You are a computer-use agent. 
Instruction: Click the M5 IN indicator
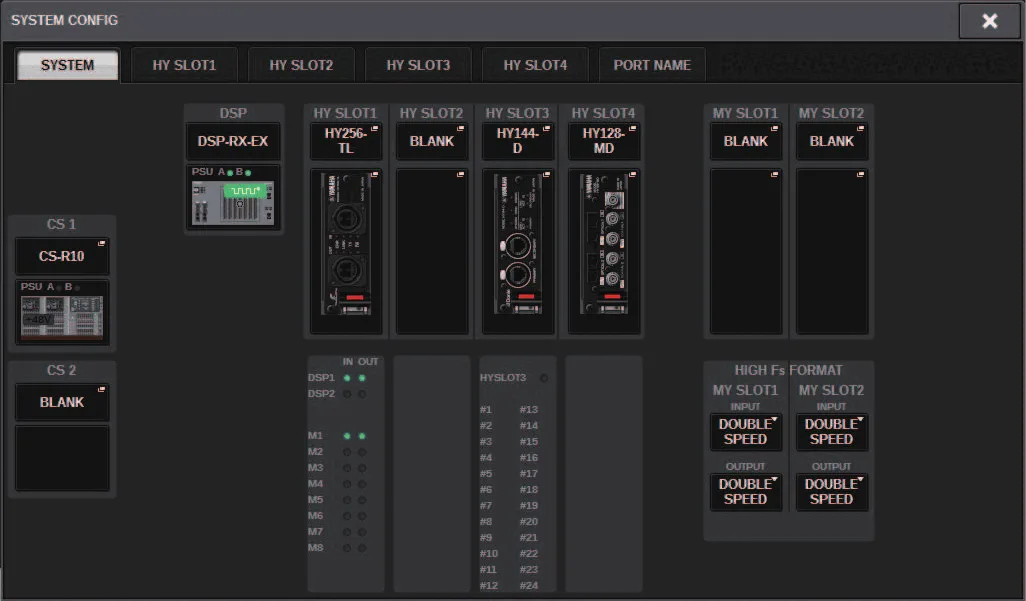347,500
